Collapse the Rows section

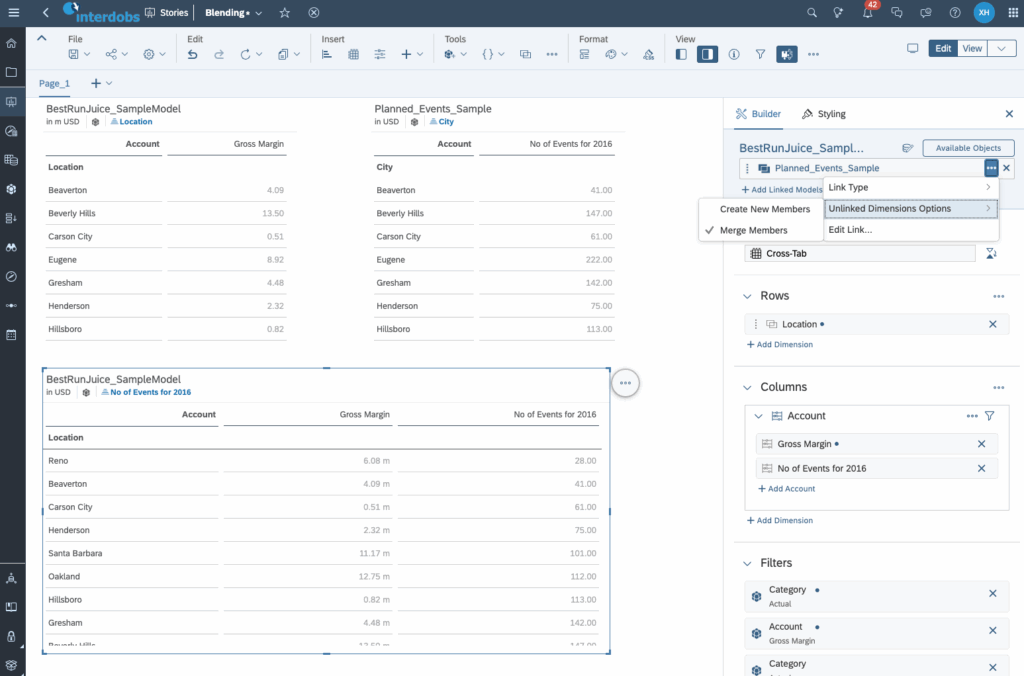tap(747, 296)
